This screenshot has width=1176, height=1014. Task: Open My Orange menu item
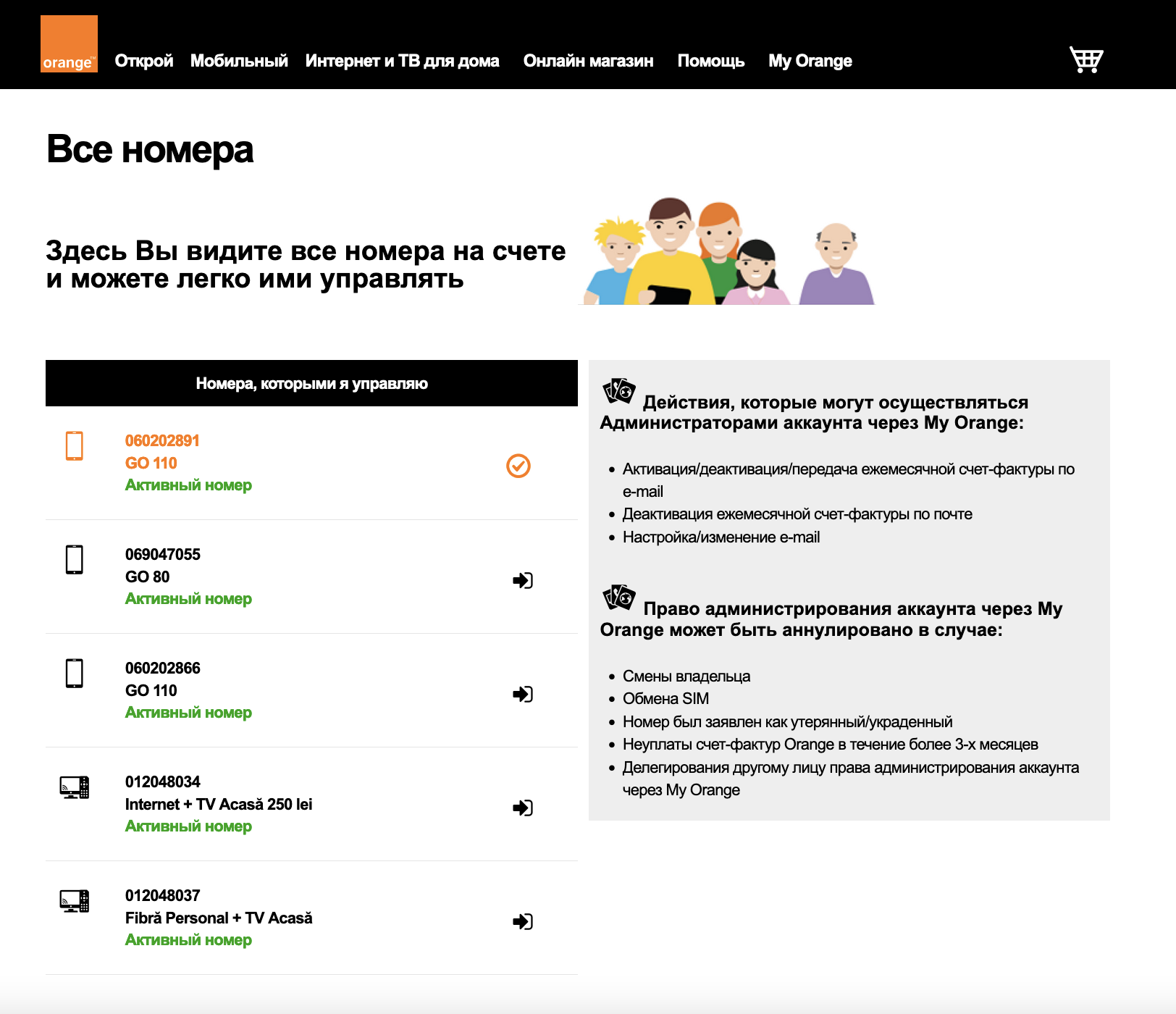[x=810, y=61]
